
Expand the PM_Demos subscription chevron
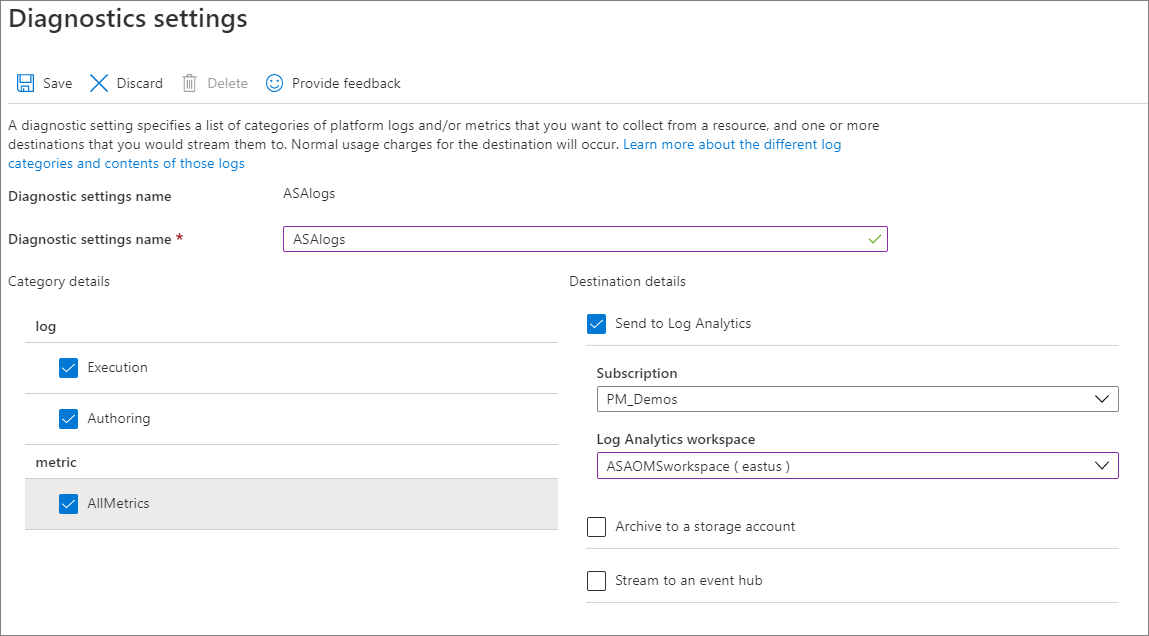click(1102, 399)
